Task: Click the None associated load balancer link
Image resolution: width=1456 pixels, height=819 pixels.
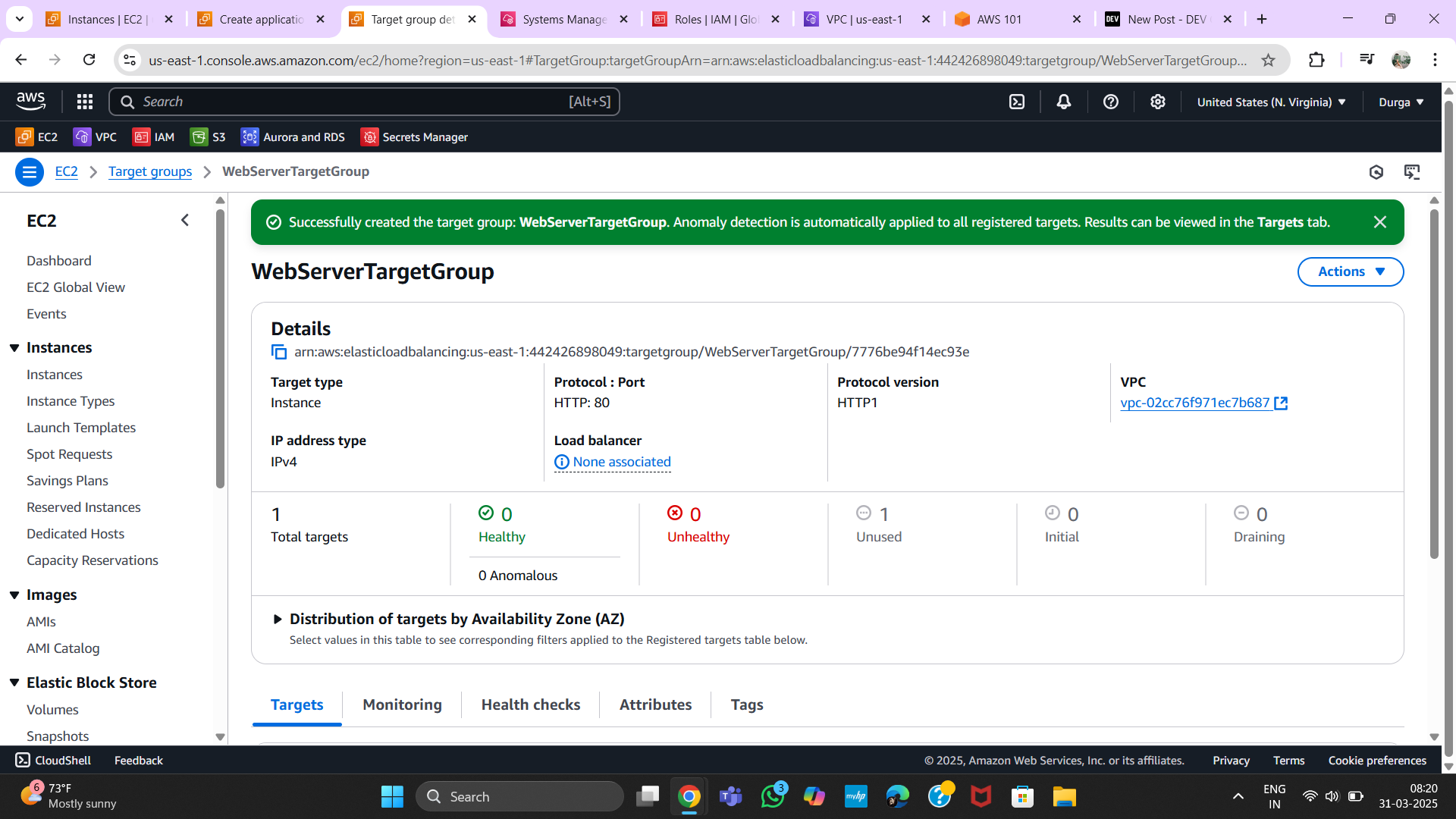Action: point(622,462)
